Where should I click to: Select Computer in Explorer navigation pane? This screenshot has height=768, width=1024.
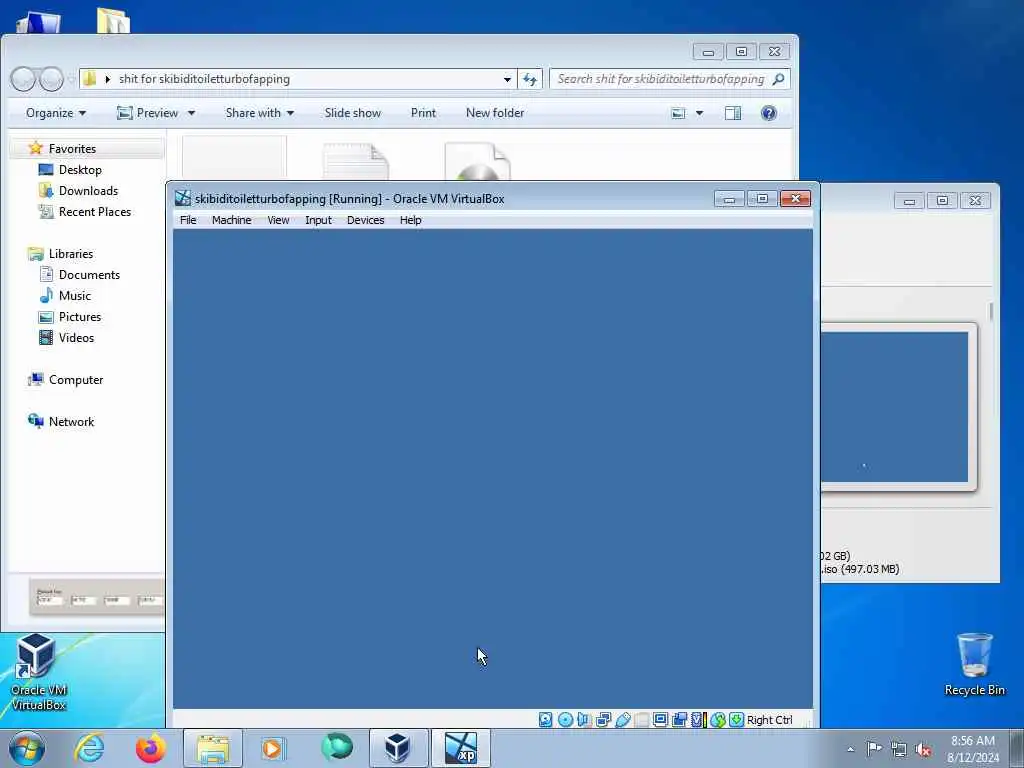pos(75,380)
